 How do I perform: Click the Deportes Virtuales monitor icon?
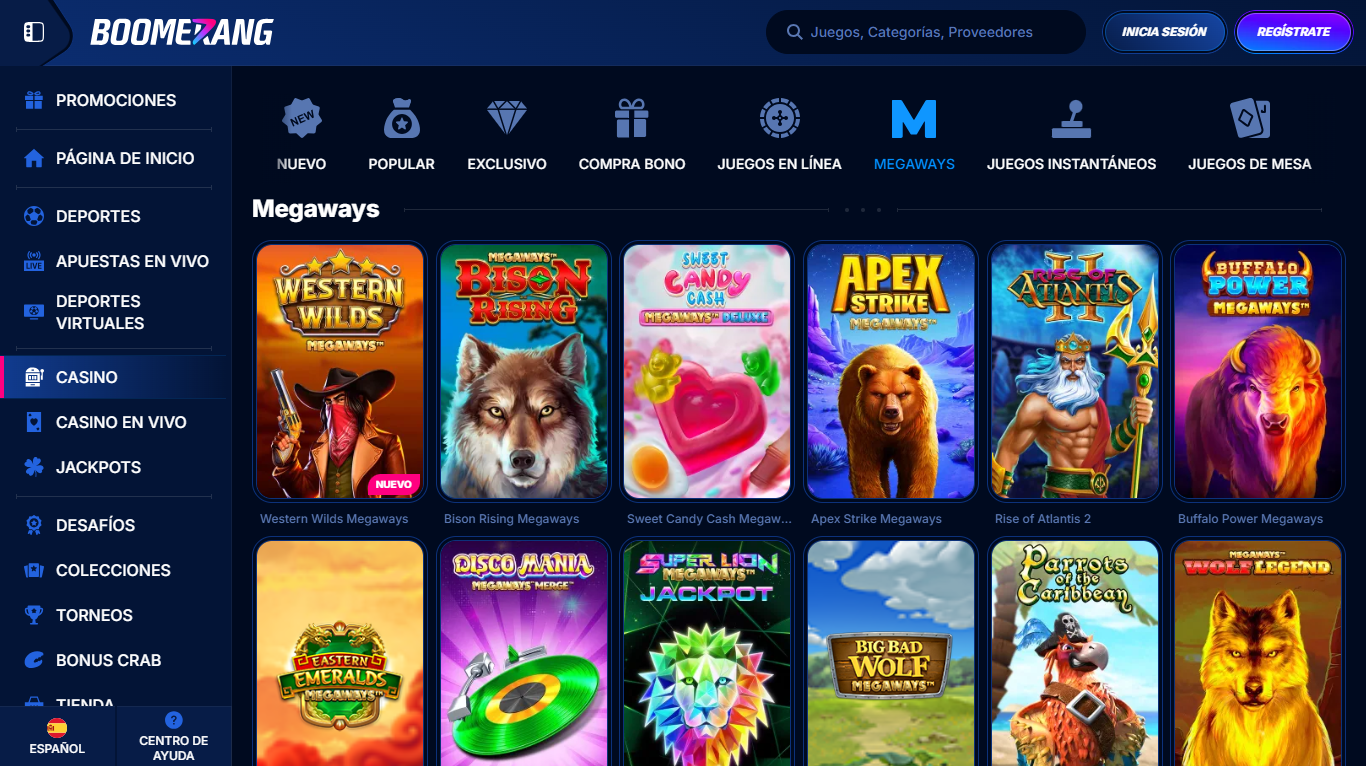(34, 312)
